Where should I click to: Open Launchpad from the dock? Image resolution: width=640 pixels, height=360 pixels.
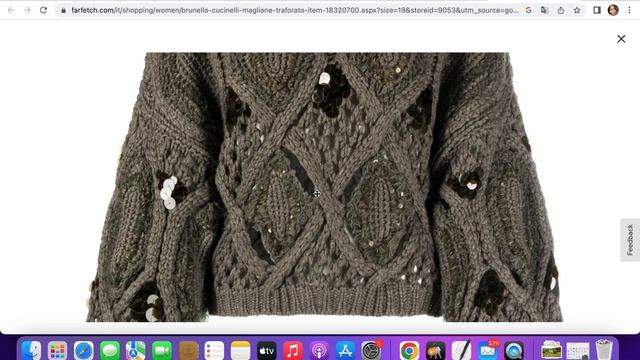pyautogui.click(x=57, y=350)
